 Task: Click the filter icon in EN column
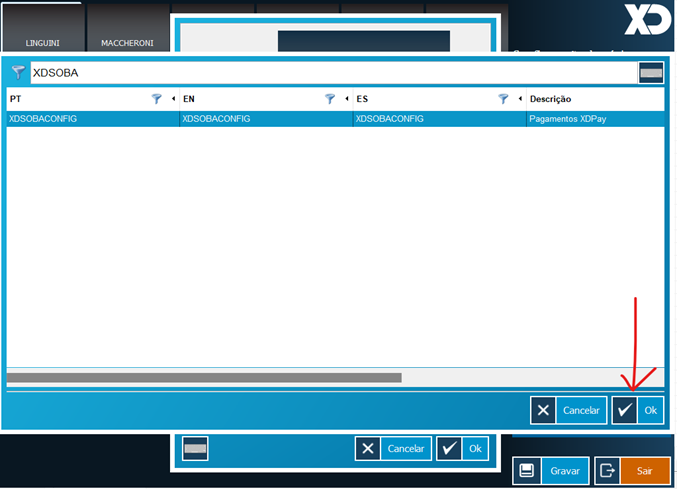(x=330, y=99)
